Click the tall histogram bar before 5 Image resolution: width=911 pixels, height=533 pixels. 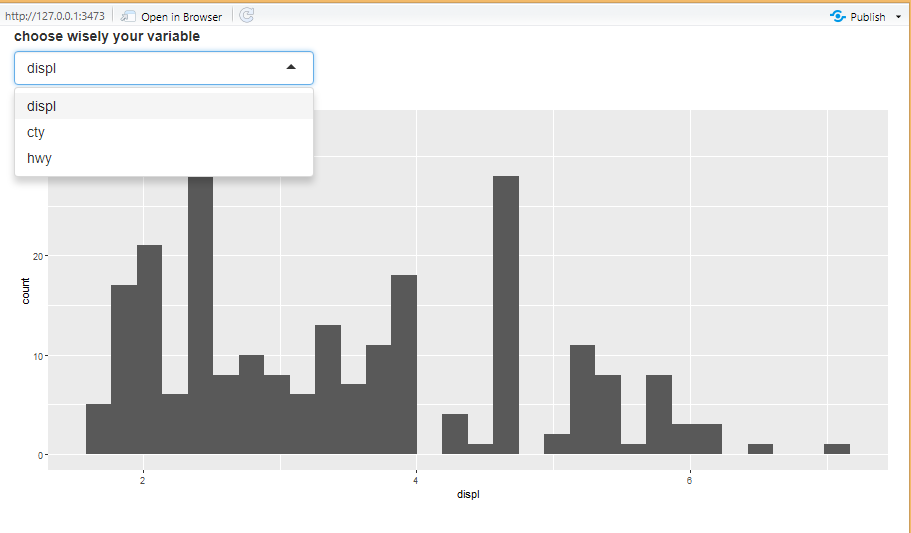506,315
